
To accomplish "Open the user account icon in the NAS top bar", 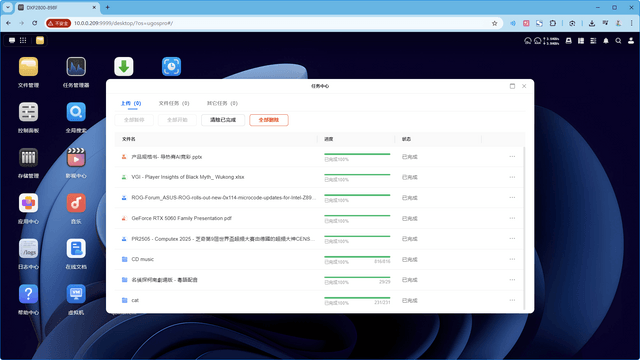I will [631, 41].
